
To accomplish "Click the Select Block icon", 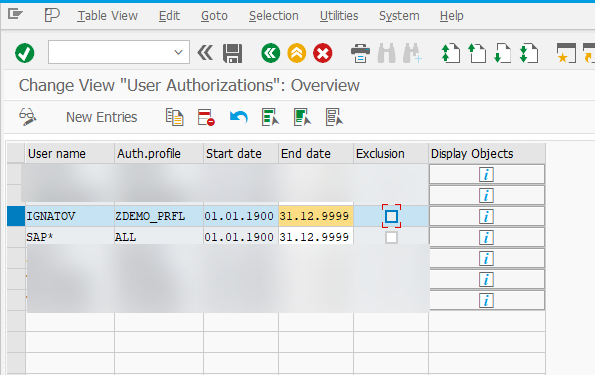I will [x=302, y=117].
